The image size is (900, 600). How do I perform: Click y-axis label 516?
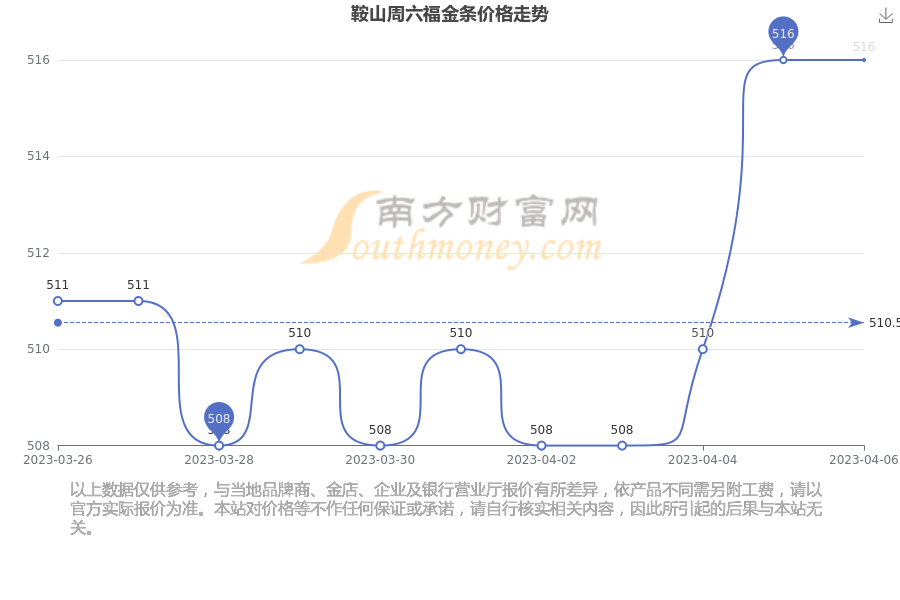(38, 60)
